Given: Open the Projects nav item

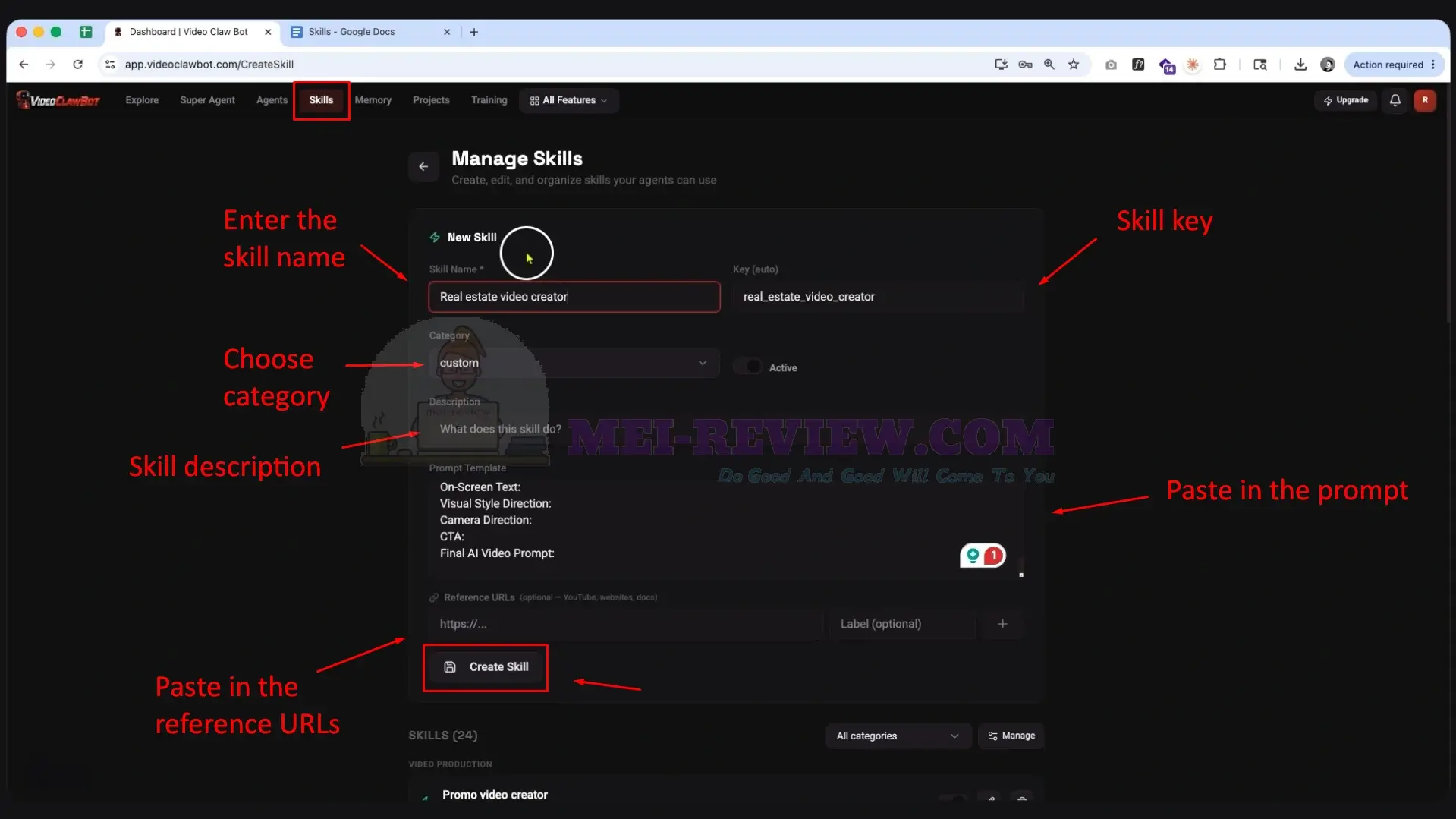Looking at the screenshot, I should [431, 100].
